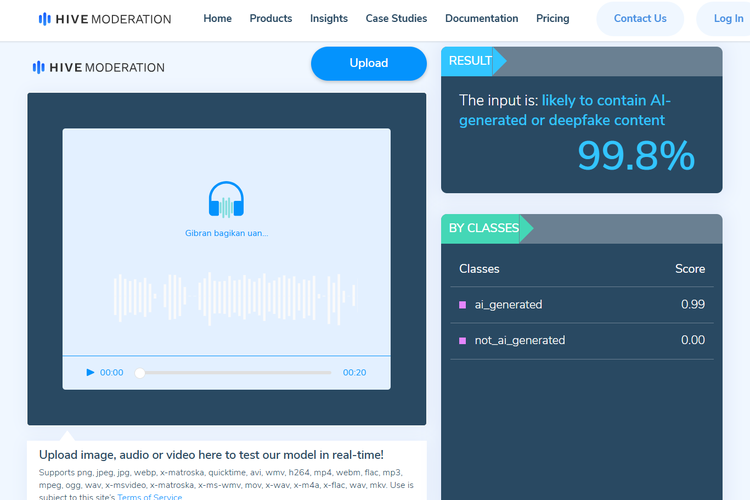Open the Products menu
This screenshot has height=500, width=750.
click(x=271, y=19)
